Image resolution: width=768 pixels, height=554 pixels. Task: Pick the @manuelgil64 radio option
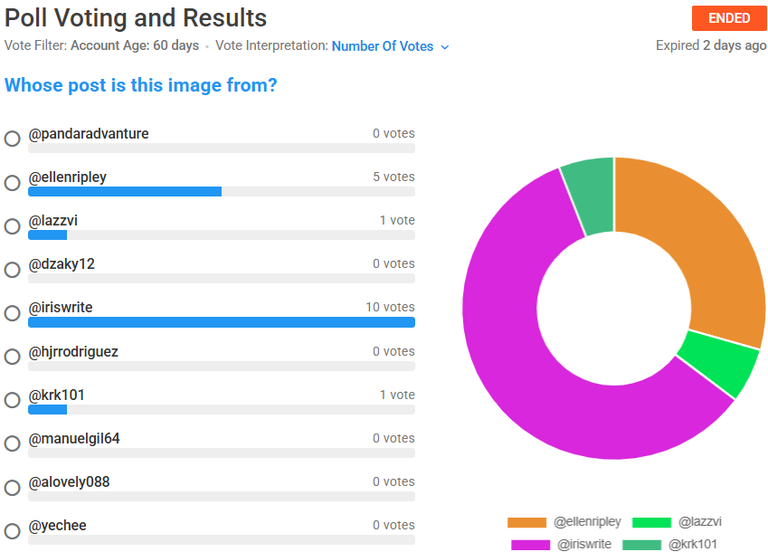[x=13, y=444]
